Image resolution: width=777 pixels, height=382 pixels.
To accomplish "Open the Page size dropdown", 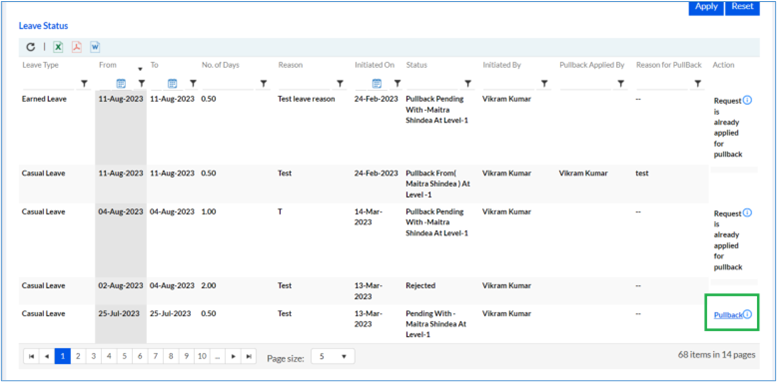I will click(x=333, y=356).
